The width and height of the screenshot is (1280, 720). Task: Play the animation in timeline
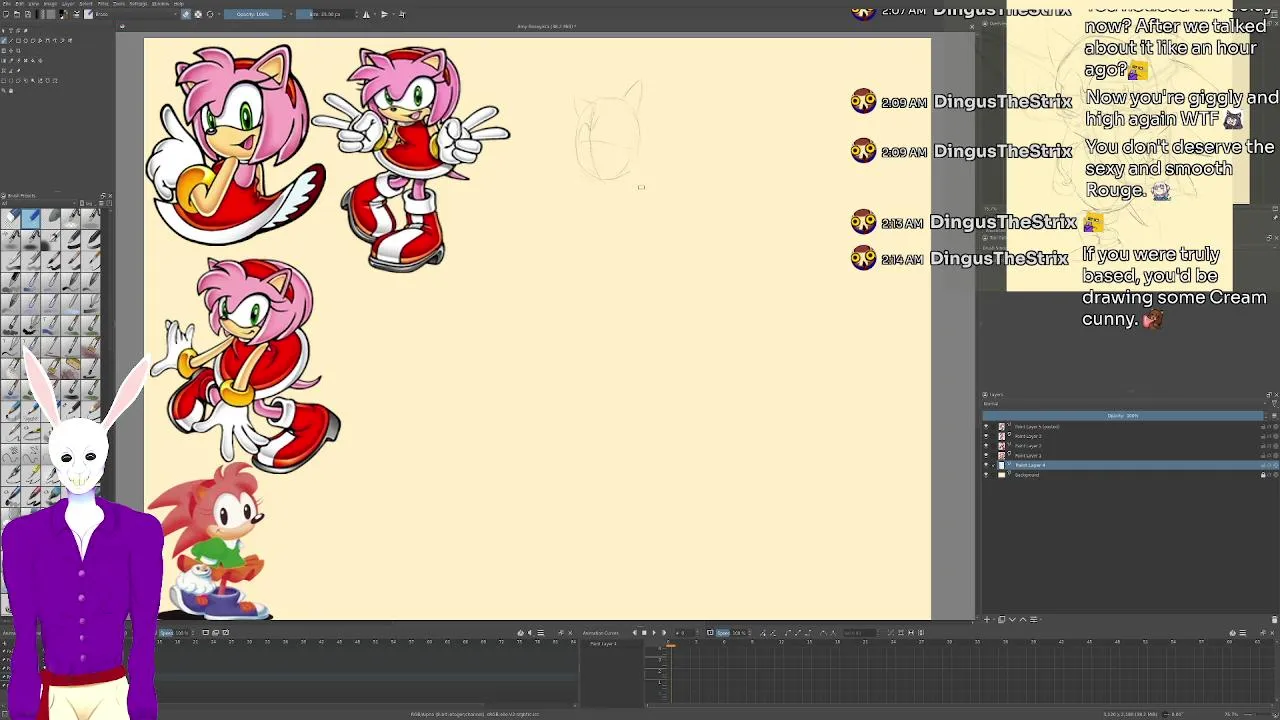[654, 633]
